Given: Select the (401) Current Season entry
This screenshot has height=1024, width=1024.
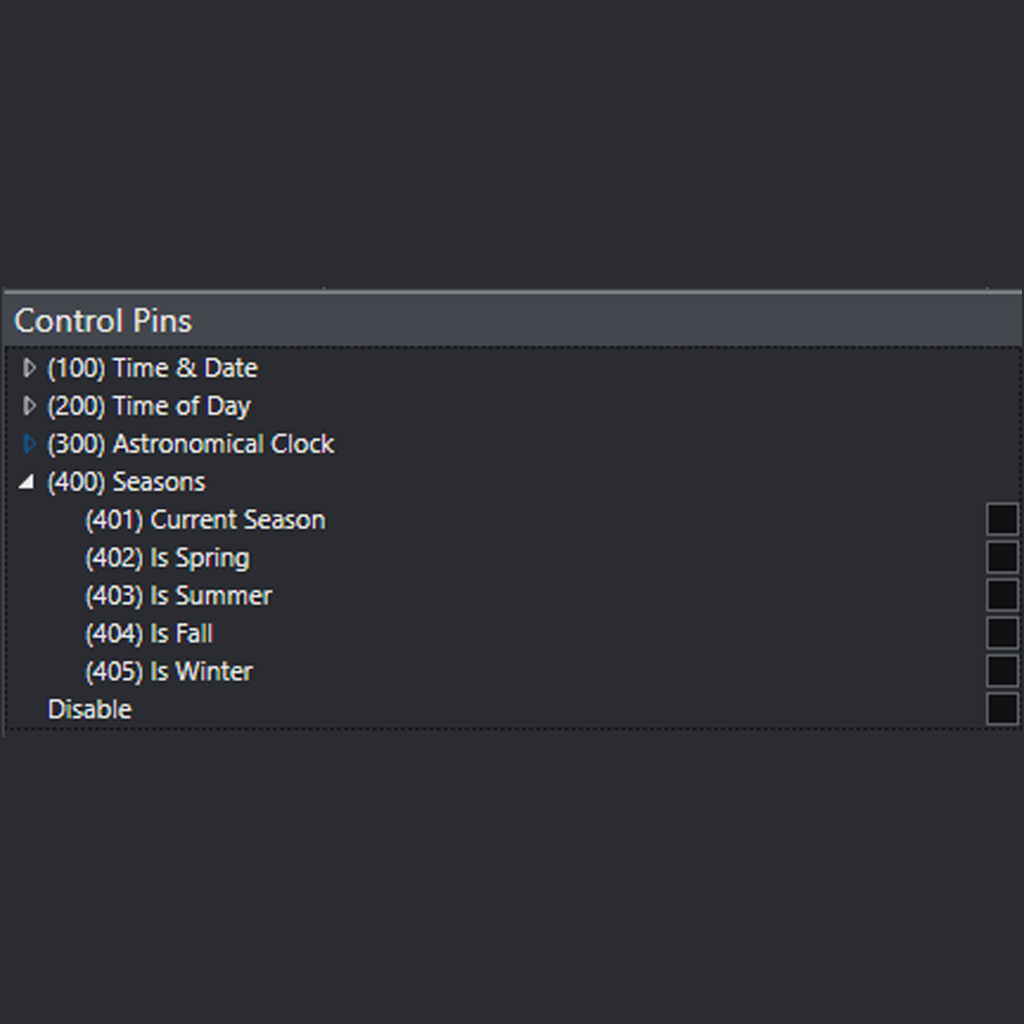Looking at the screenshot, I should point(205,519).
